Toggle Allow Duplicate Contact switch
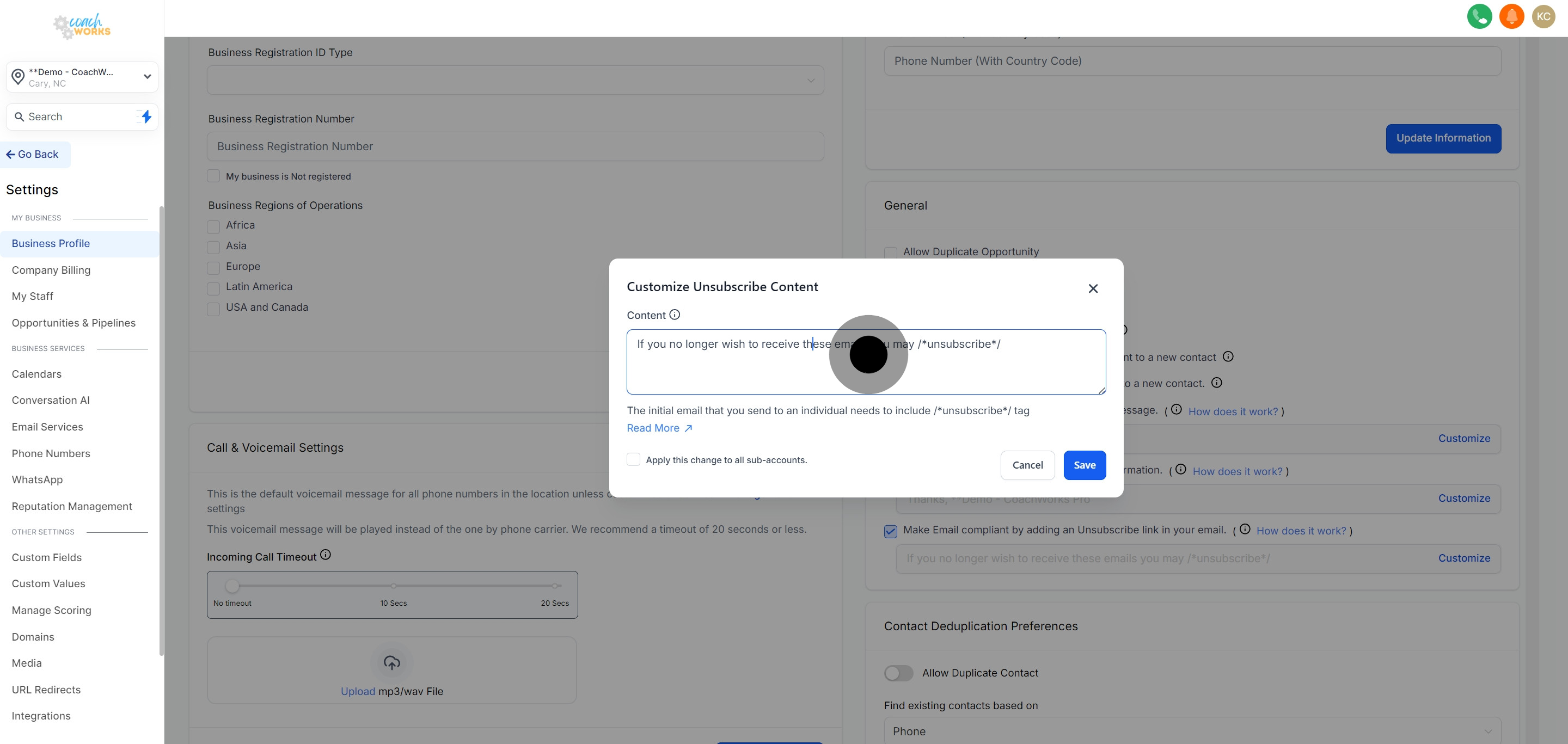Screen dimensions: 1568x744 point(898,673)
